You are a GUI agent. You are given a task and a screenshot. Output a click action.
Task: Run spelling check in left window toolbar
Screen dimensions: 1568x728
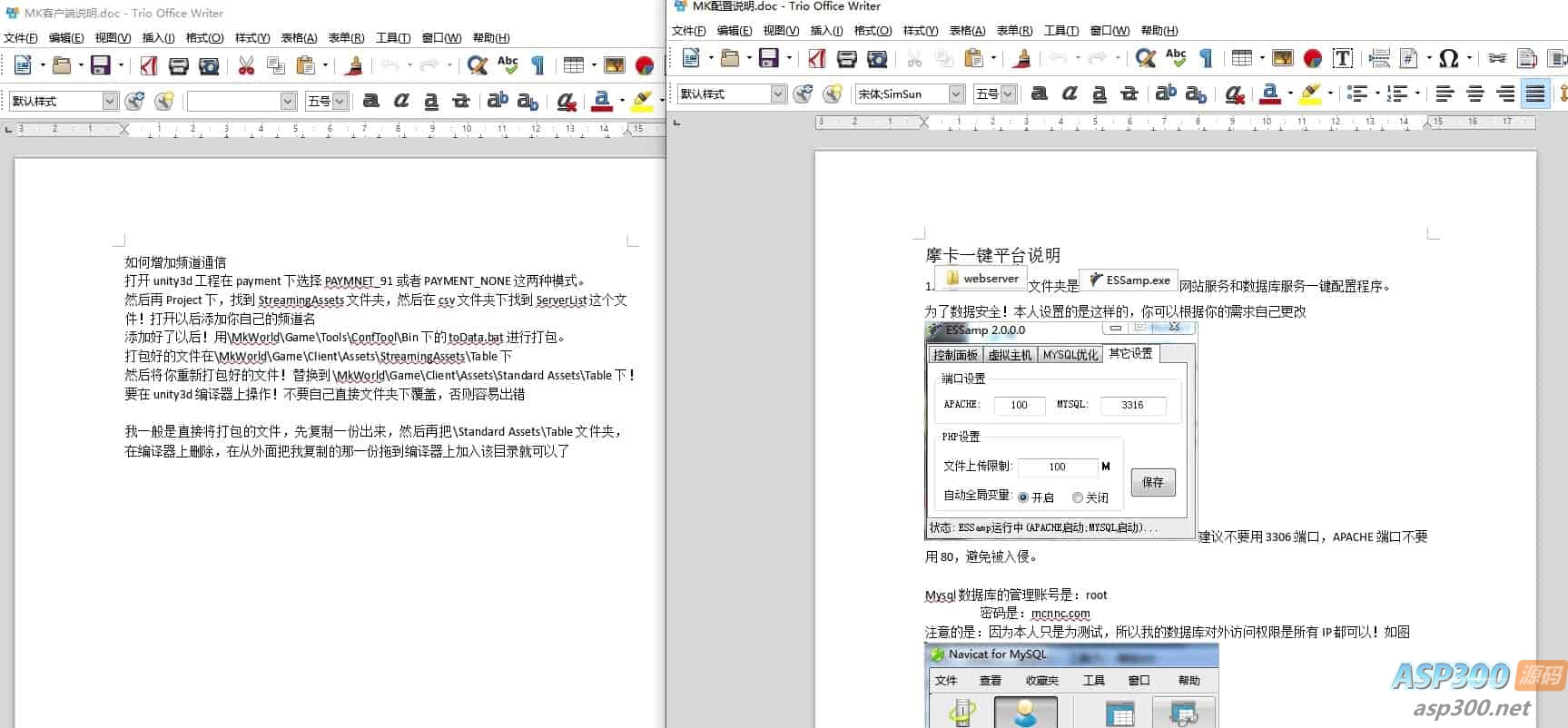pyautogui.click(x=508, y=65)
